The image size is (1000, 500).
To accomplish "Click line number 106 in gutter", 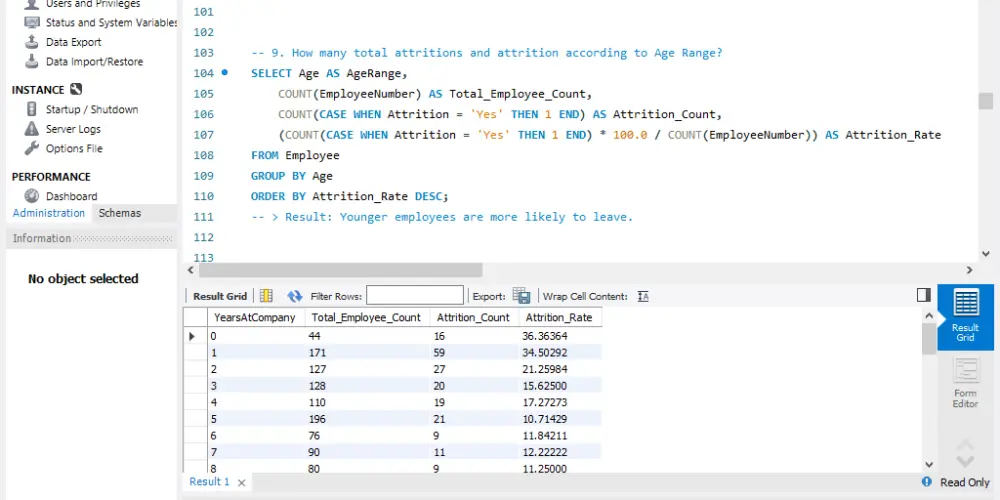I will [203, 114].
